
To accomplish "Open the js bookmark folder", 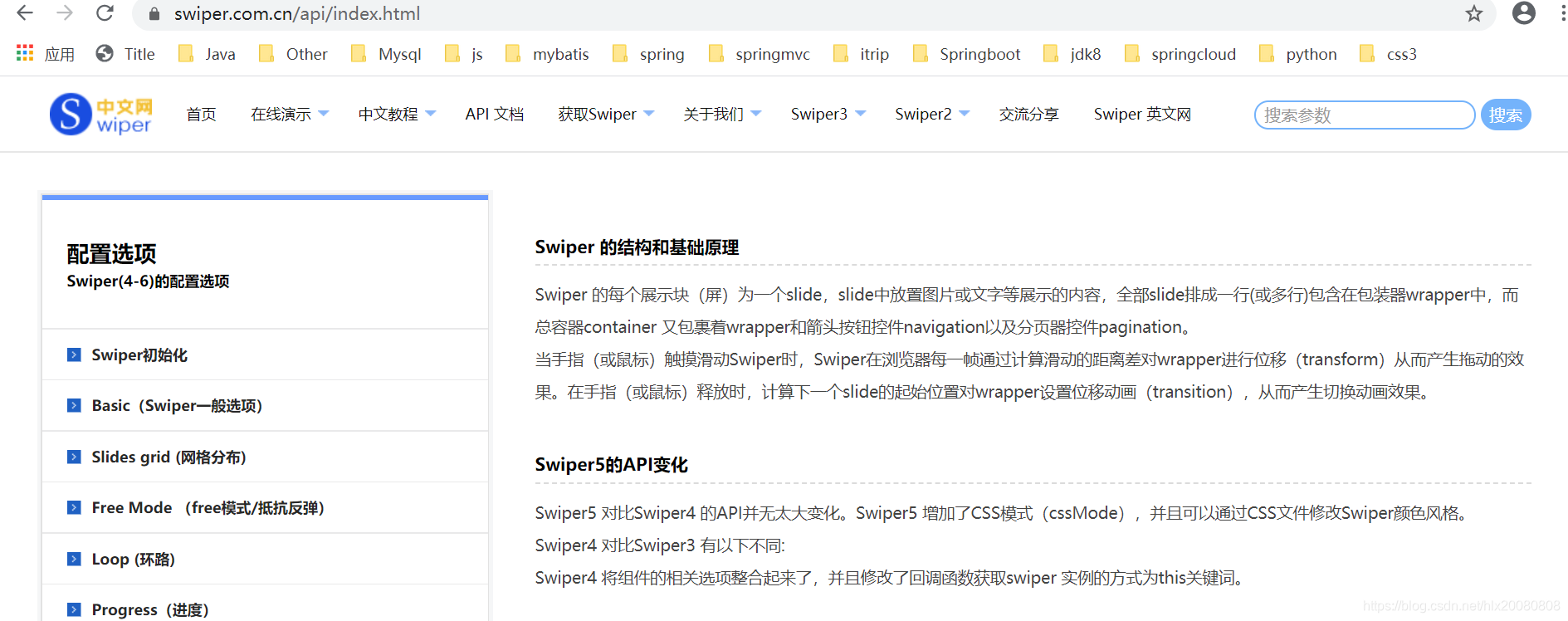I will click(x=464, y=54).
